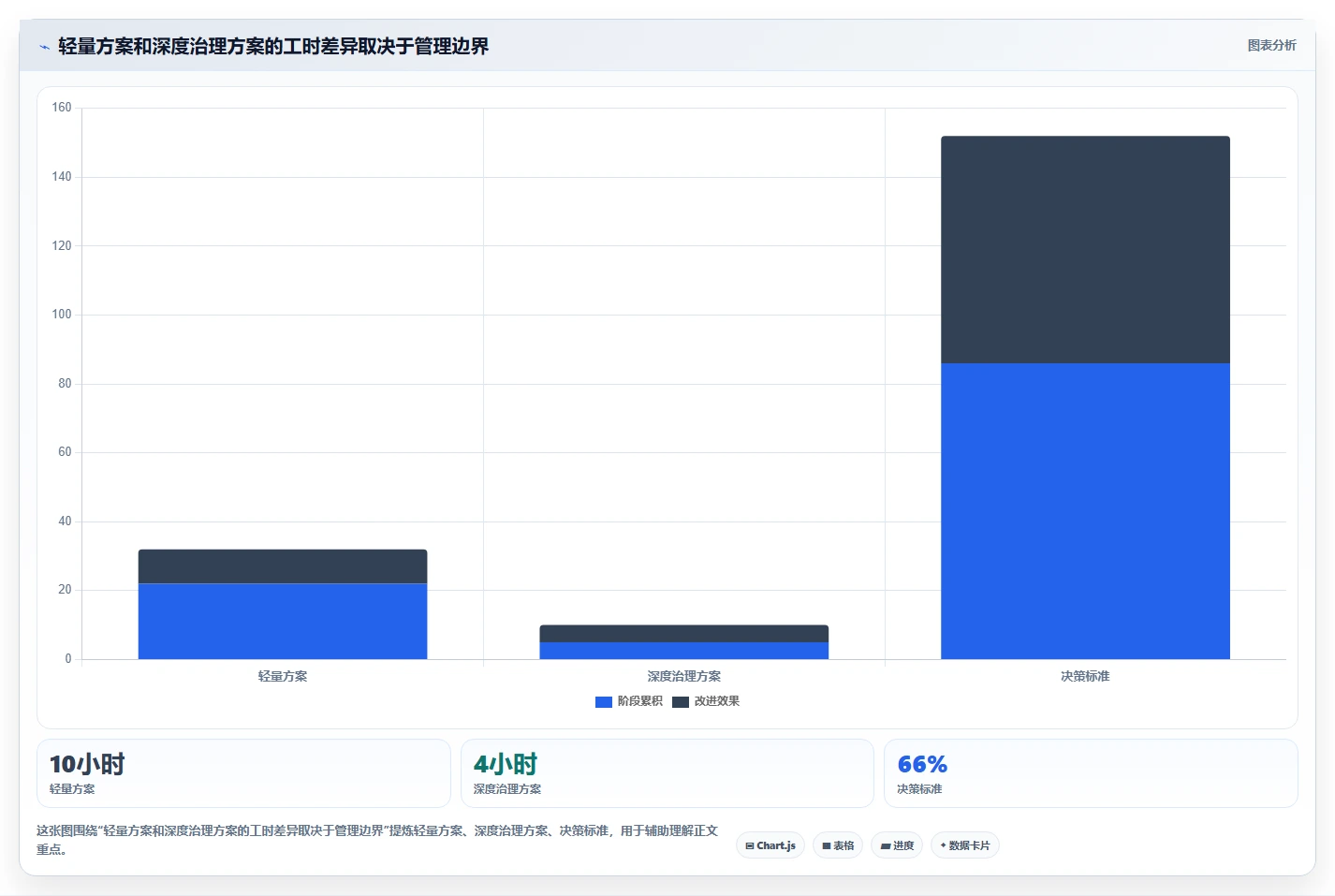Click the description paragraph starting 这张图围绕
This screenshot has height=896, width=1335.
click(x=377, y=840)
